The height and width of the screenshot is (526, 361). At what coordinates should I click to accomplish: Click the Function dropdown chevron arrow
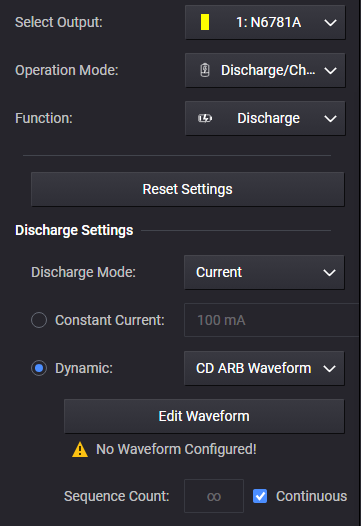tap(330, 118)
